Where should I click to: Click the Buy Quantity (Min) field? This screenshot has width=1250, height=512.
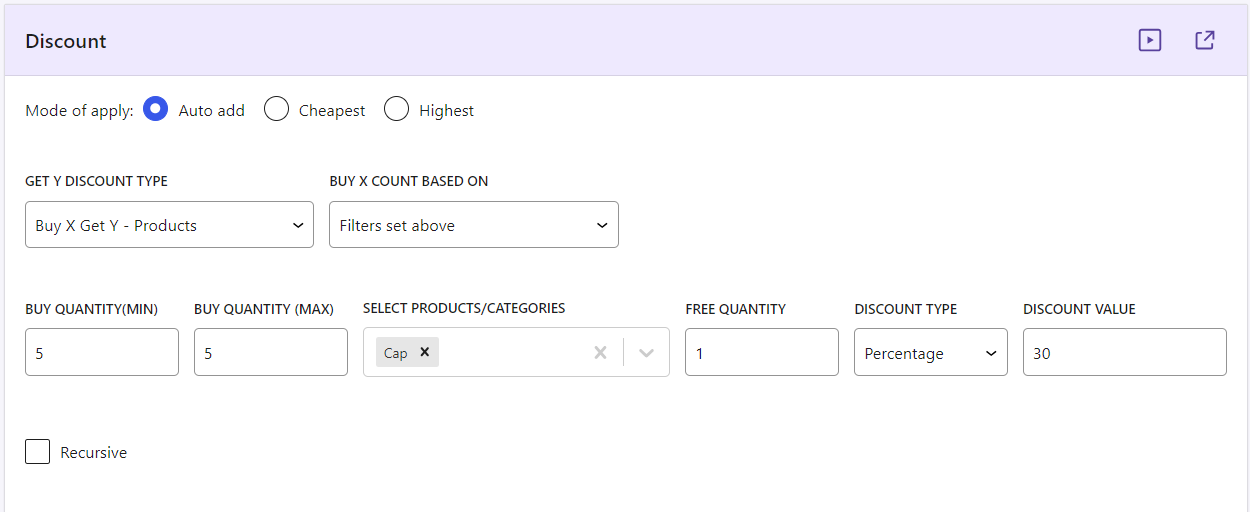click(x=102, y=353)
